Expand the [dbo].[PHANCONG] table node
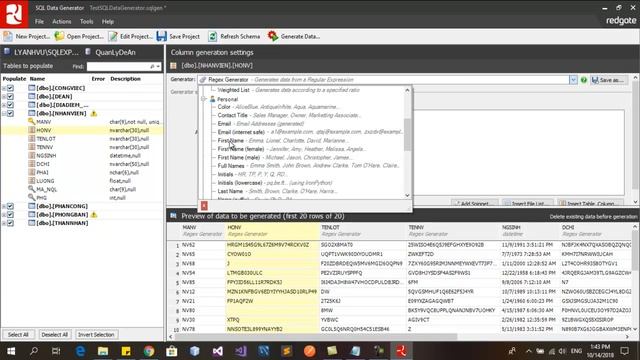This screenshot has width=640, height=360. click(x=4, y=206)
